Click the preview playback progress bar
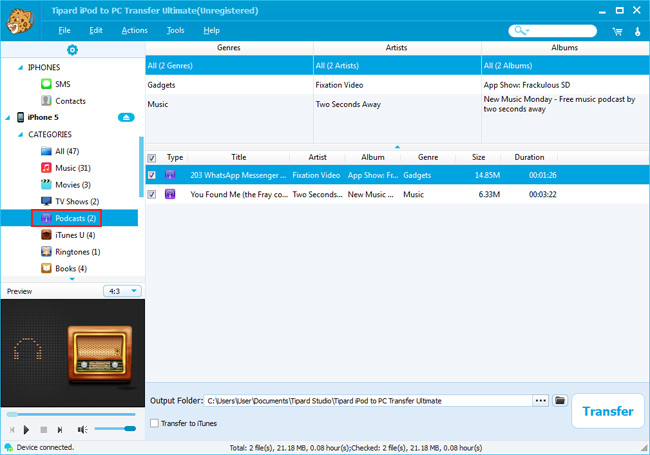 coord(71,414)
